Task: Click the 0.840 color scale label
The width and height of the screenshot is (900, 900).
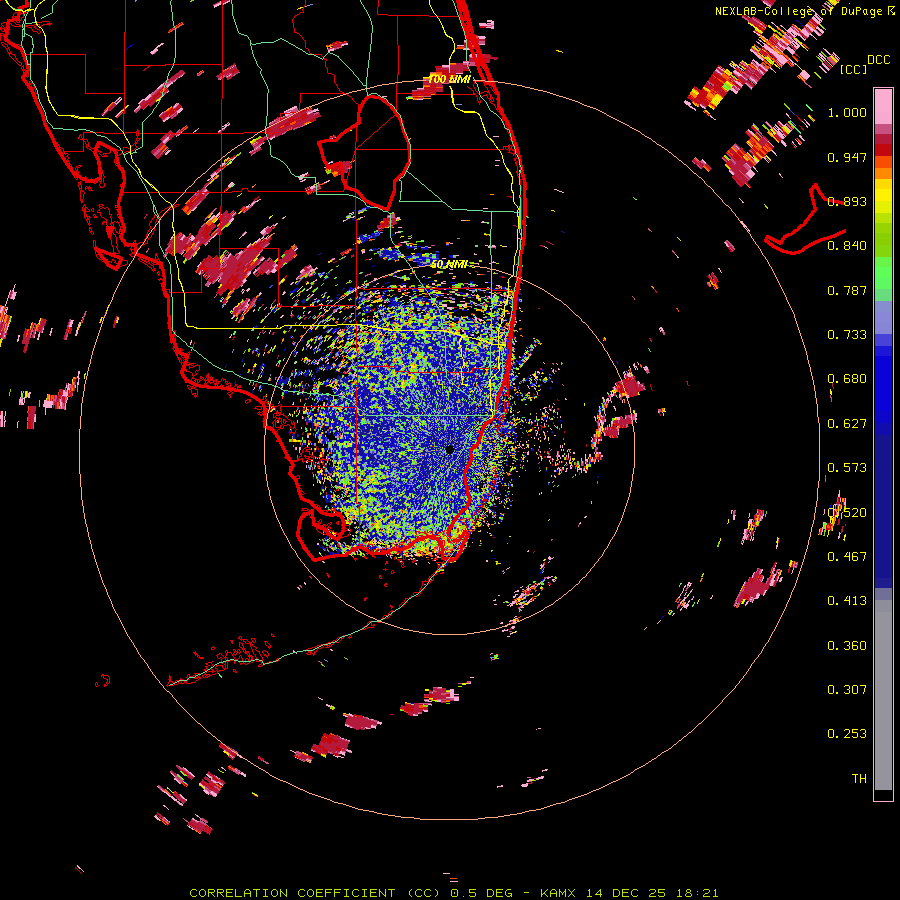Action: click(847, 246)
